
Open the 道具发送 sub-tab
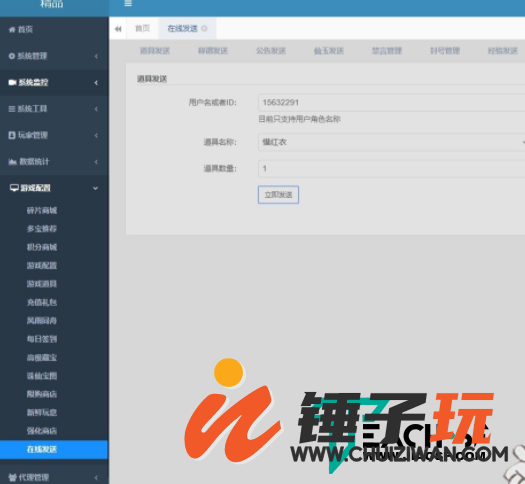pyautogui.click(x=155, y=51)
